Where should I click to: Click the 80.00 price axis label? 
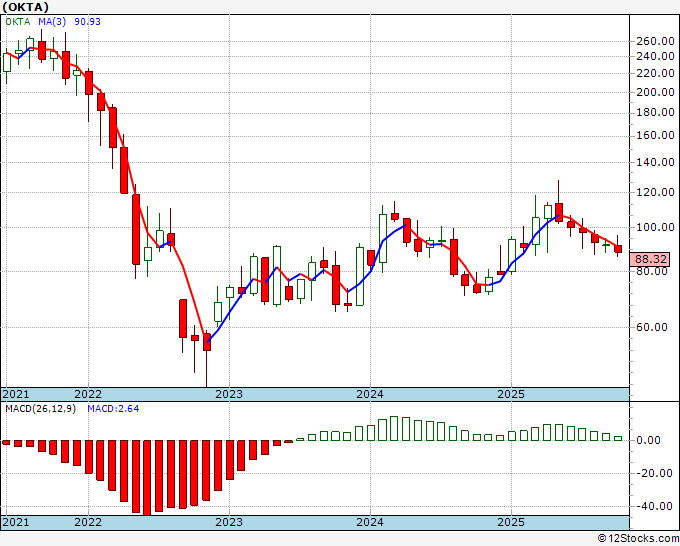652,271
